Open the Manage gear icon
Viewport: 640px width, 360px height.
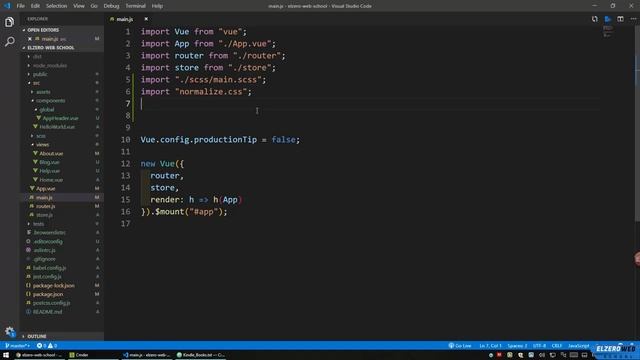[x=9, y=331]
